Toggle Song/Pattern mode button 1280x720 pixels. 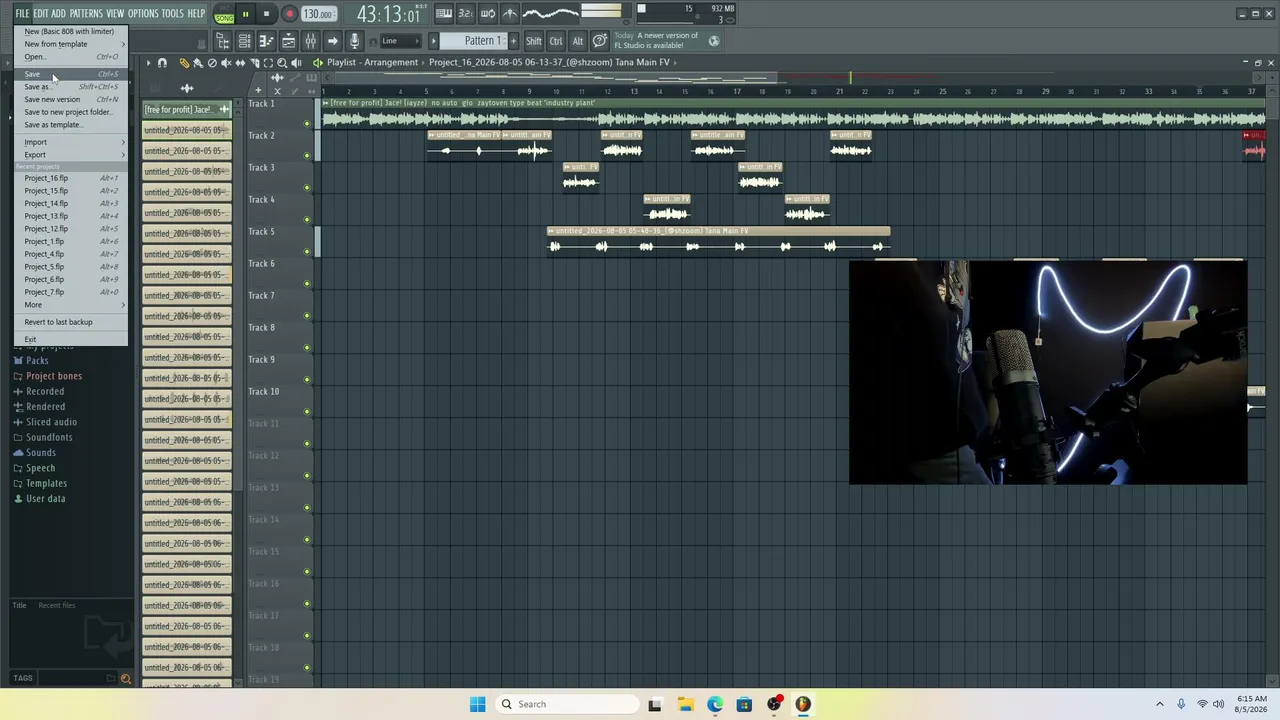[x=224, y=15]
